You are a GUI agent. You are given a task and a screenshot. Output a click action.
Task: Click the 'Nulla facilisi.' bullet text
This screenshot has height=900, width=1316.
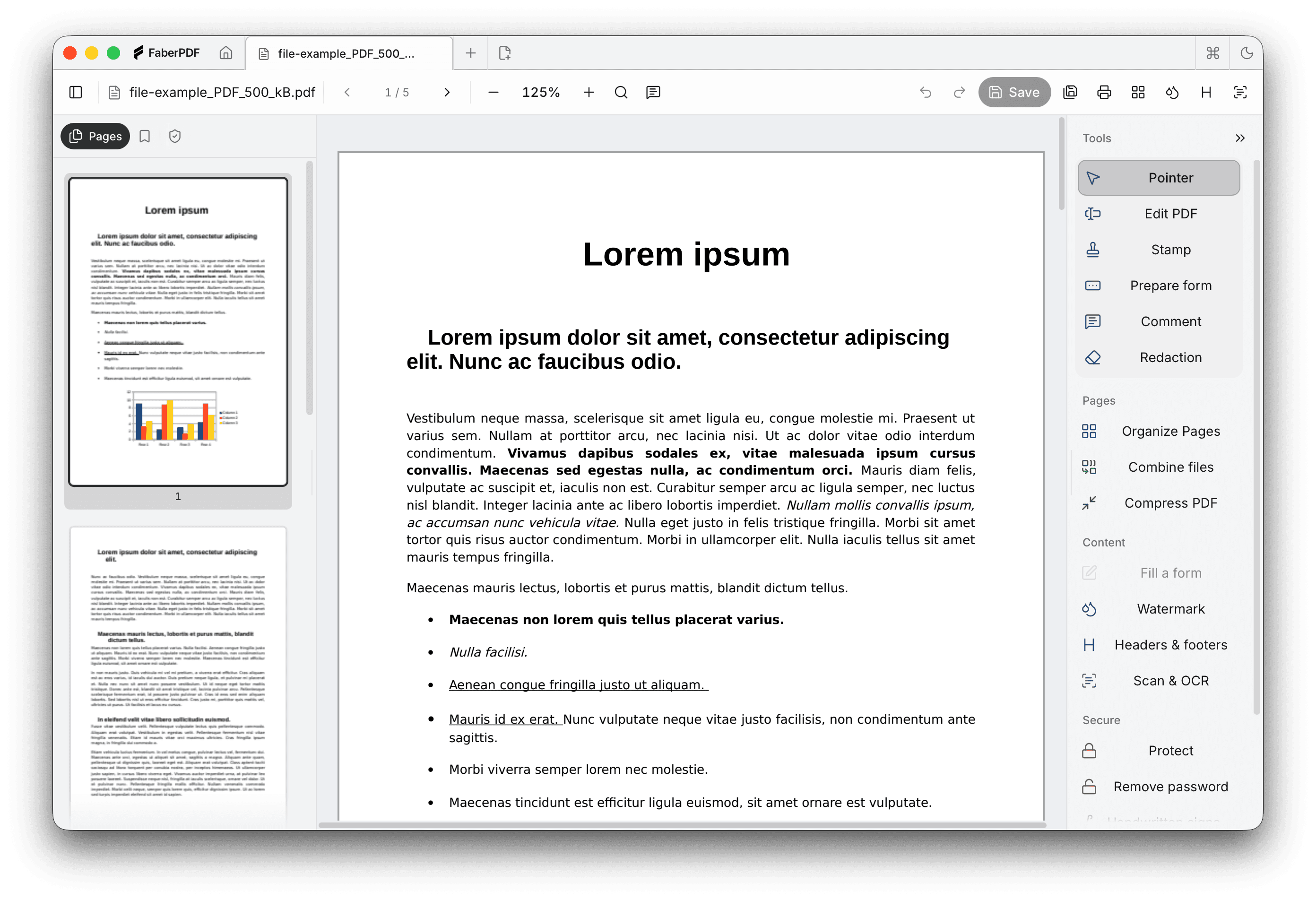click(x=488, y=652)
